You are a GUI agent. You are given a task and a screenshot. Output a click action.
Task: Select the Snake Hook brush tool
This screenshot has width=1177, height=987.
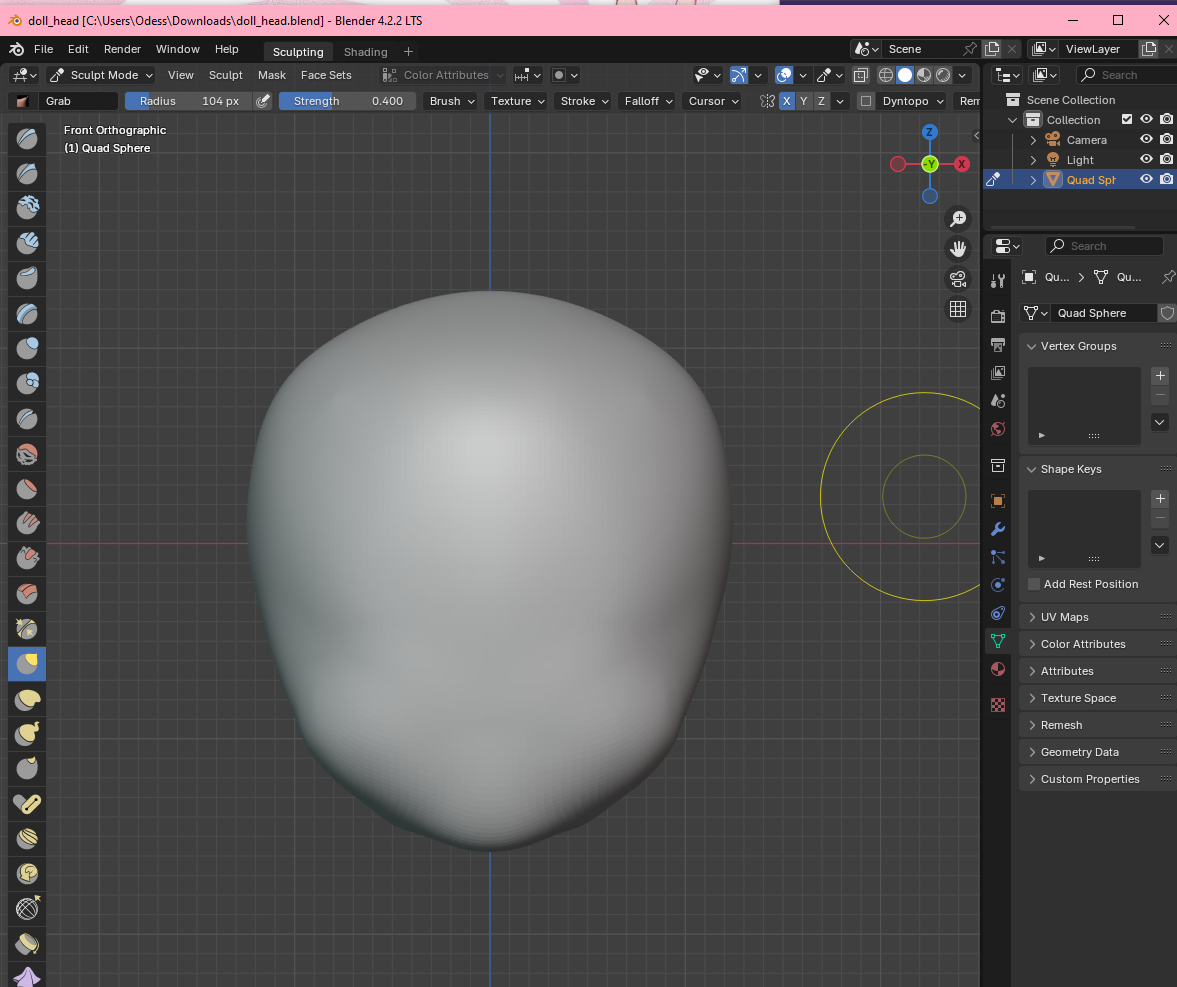[27, 733]
